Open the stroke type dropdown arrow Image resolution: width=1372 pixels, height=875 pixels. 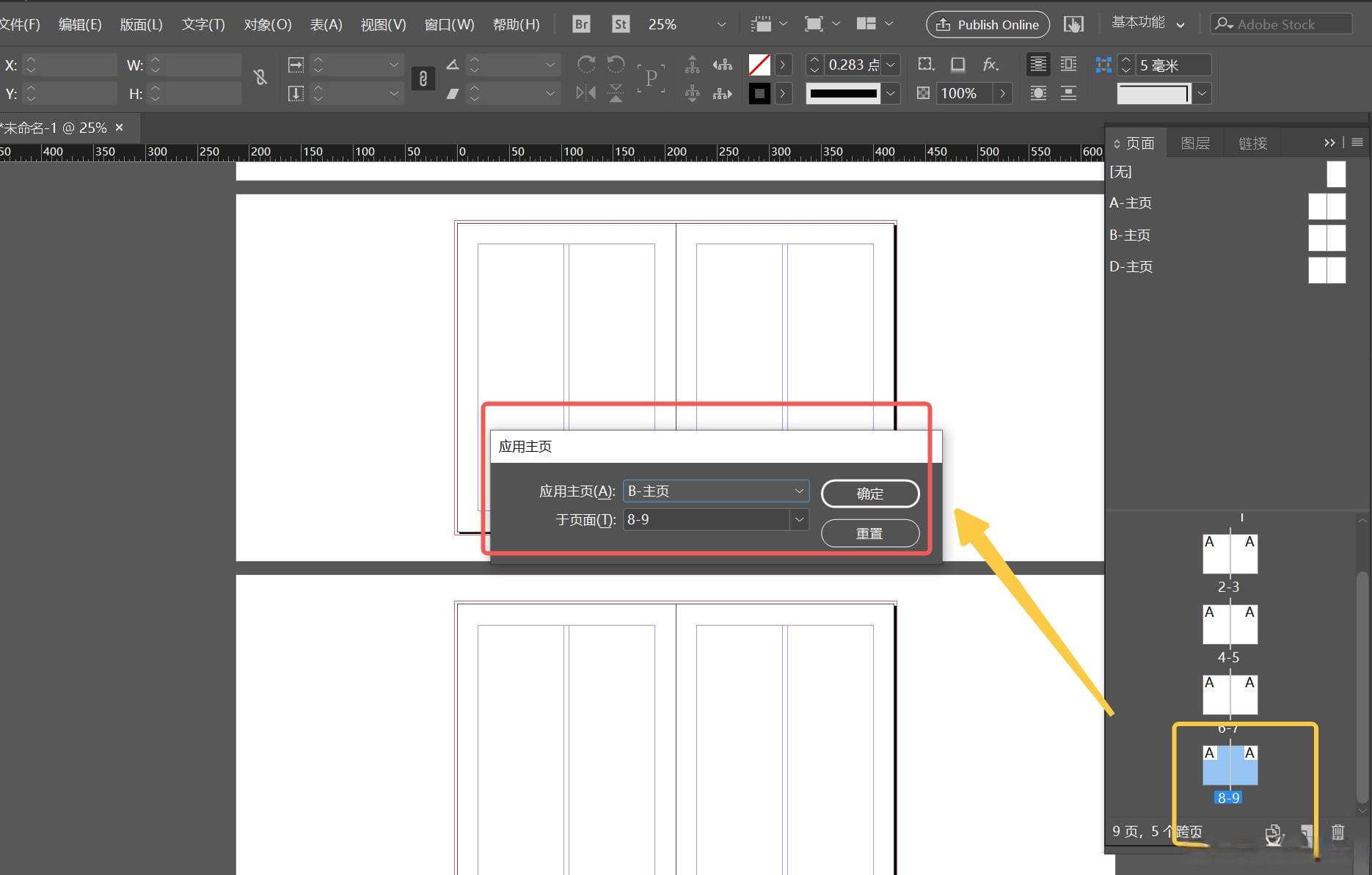point(891,93)
